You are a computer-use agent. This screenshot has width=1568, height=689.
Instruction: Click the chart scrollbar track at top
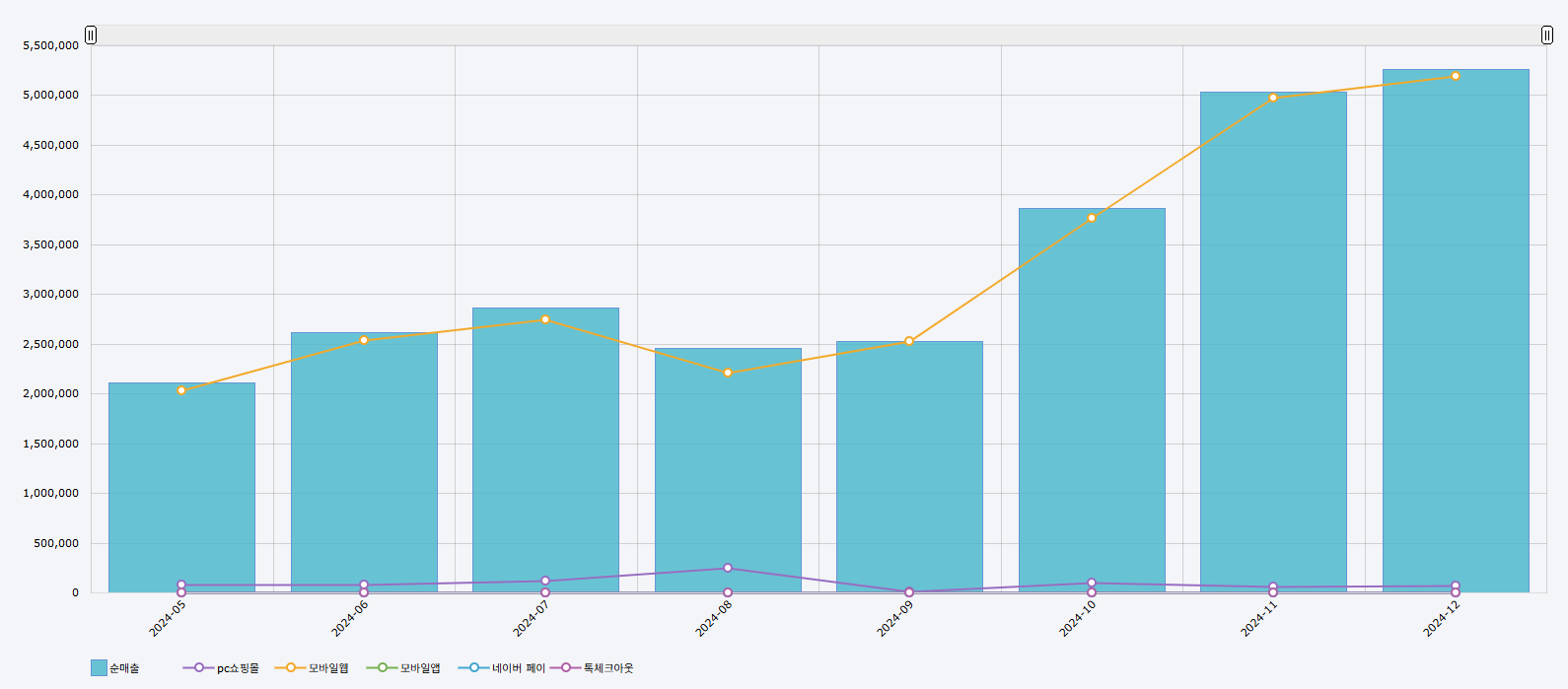[819, 35]
